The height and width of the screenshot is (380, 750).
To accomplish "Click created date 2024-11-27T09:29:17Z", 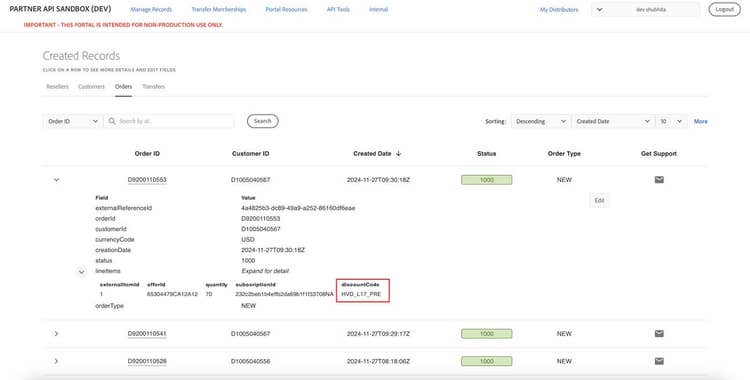I will [378, 334].
